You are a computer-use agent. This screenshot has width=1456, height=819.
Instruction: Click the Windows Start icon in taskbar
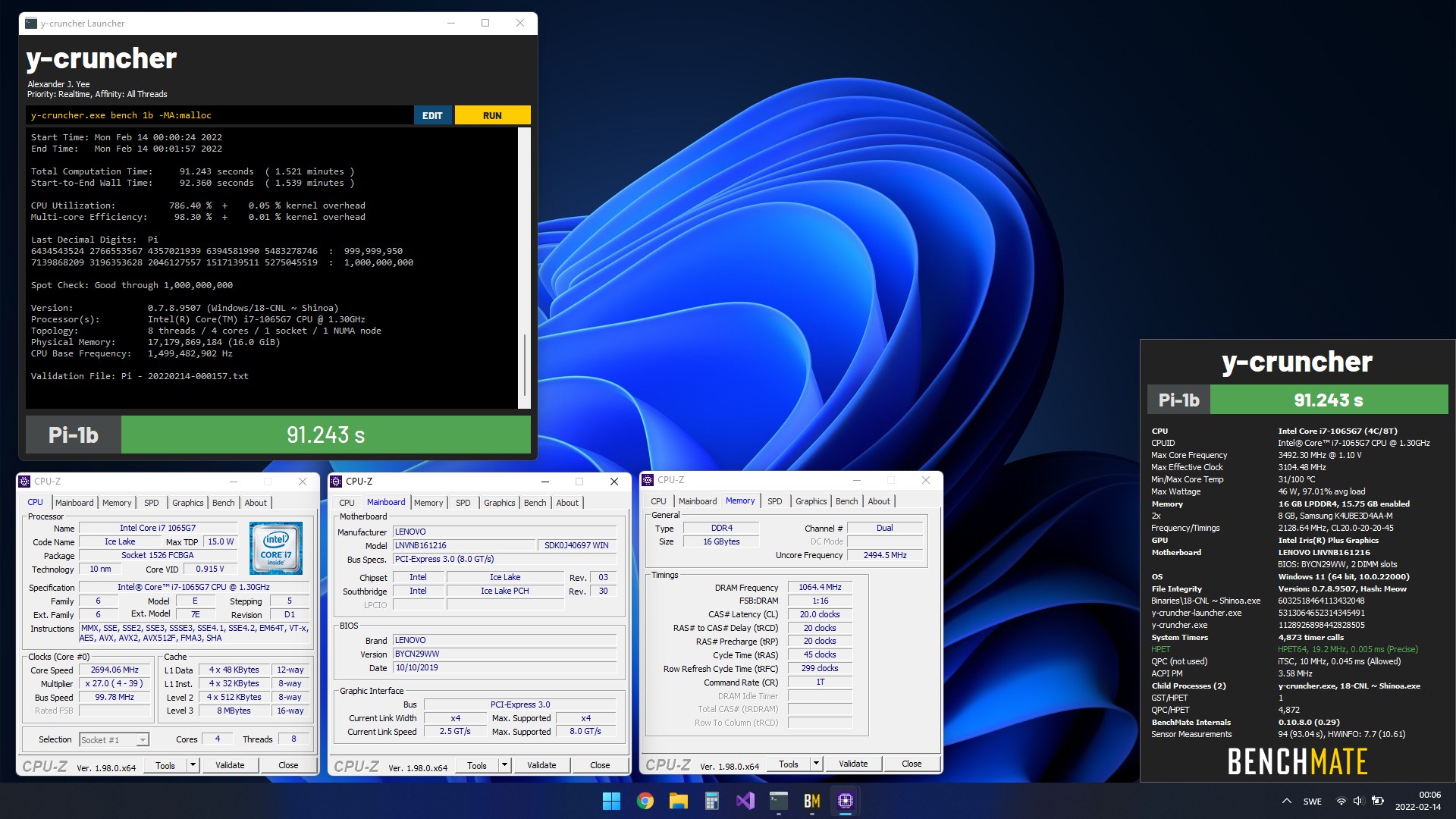pyautogui.click(x=611, y=801)
